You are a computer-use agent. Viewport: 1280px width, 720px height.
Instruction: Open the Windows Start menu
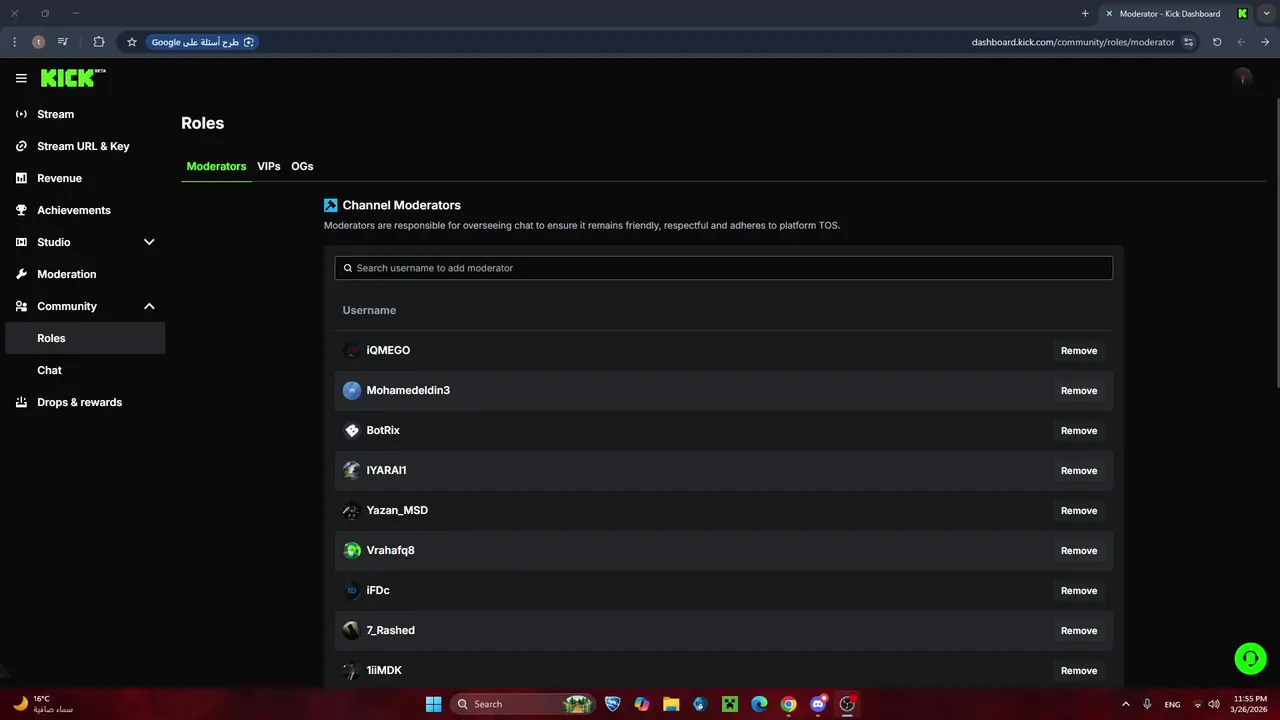[x=433, y=704]
